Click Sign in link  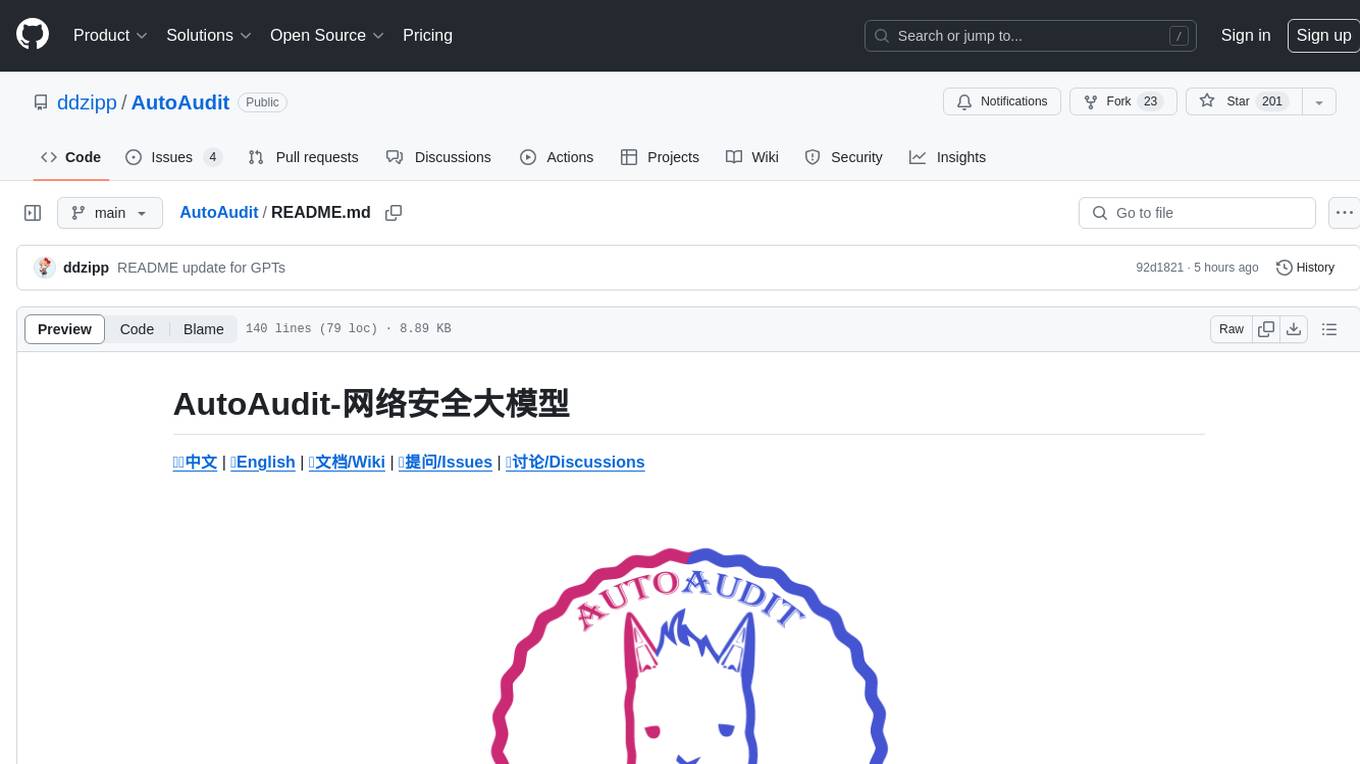pyautogui.click(x=1245, y=35)
